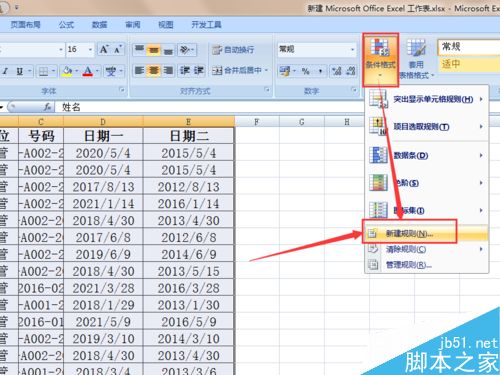This screenshot has height=375, width=500.
Task: Open 图标集(I) icon sets submenu
Action: [427, 210]
